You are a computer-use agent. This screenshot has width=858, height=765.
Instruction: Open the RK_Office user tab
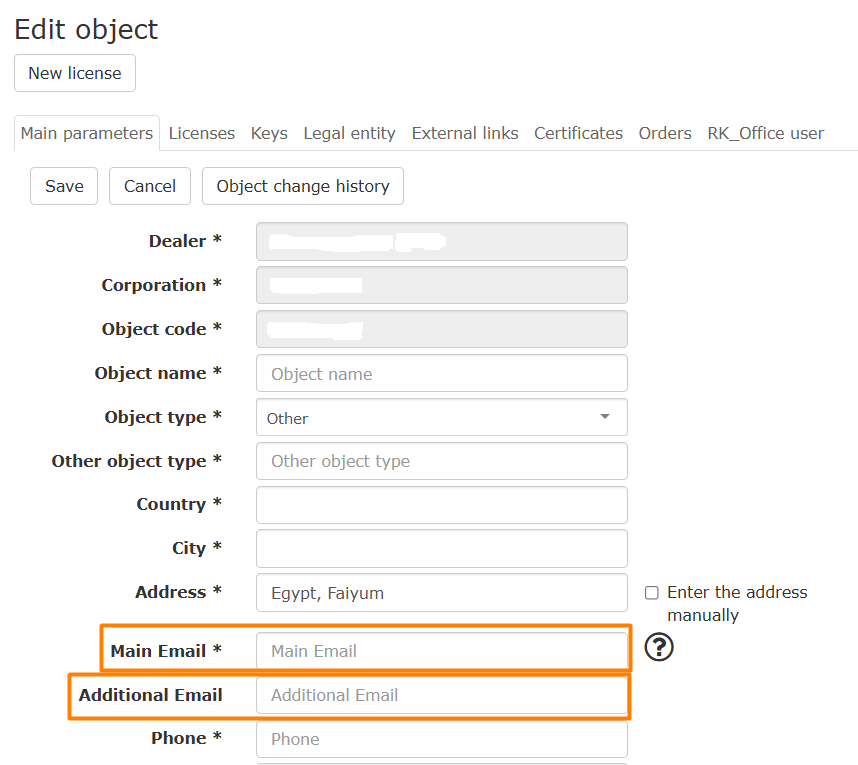tap(765, 133)
